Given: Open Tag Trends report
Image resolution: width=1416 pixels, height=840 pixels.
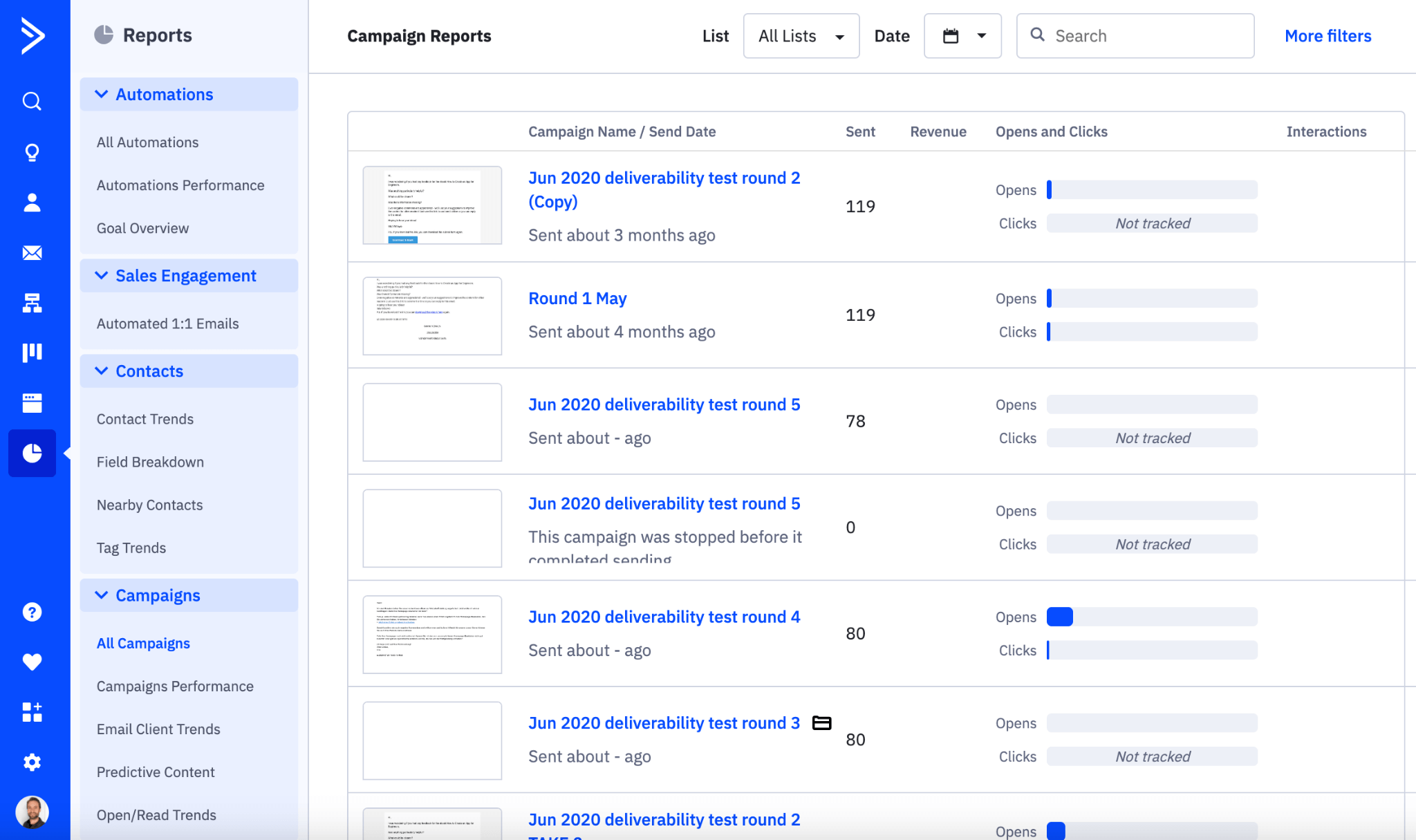Looking at the screenshot, I should click(x=131, y=548).
